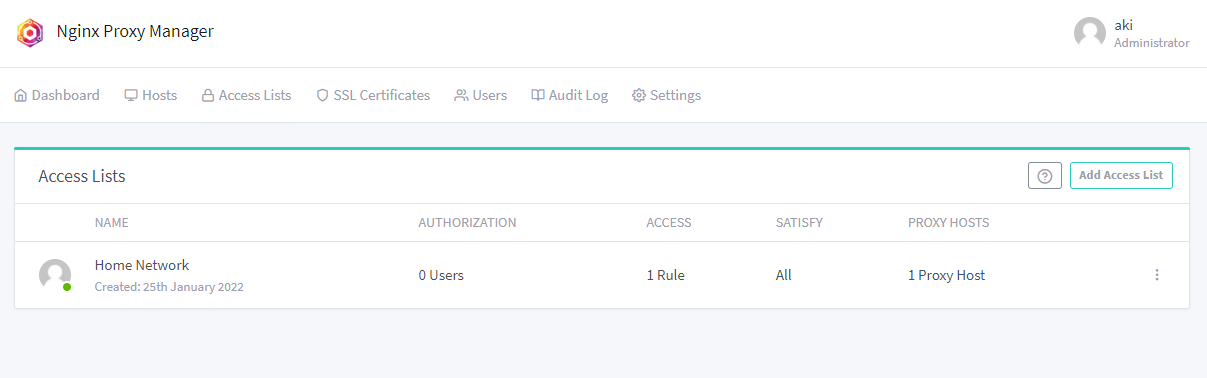
Task: Click the 'Created: 25th January 2022' text
Action: coord(169,287)
